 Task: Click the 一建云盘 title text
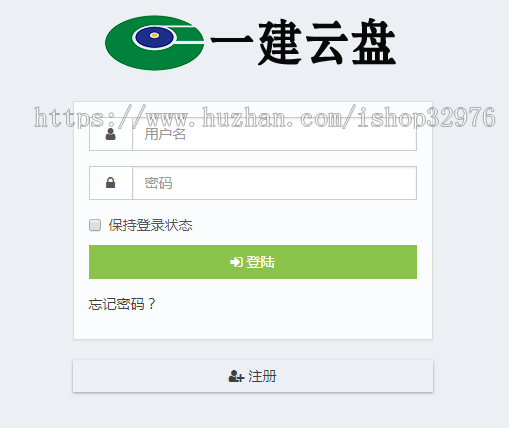point(303,43)
